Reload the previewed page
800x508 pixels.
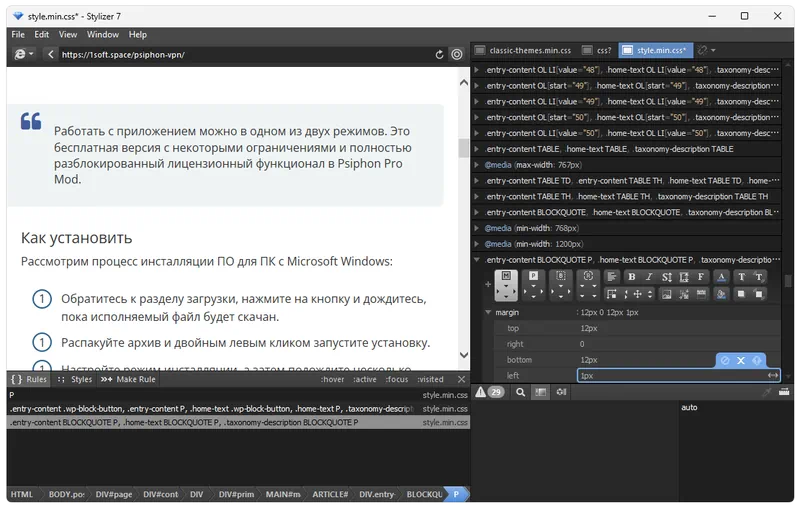(439, 54)
